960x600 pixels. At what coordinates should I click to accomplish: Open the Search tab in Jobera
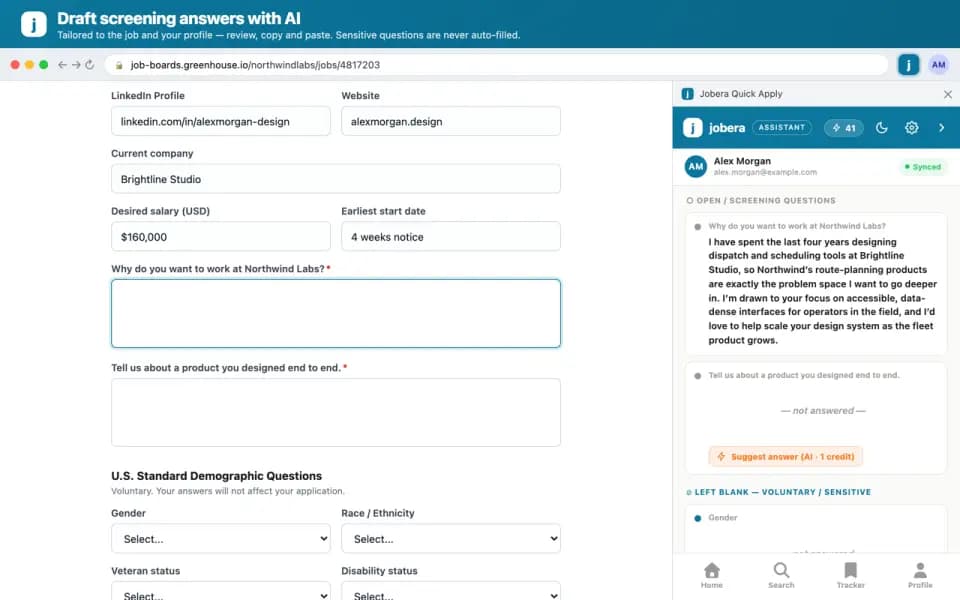pyautogui.click(x=781, y=575)
